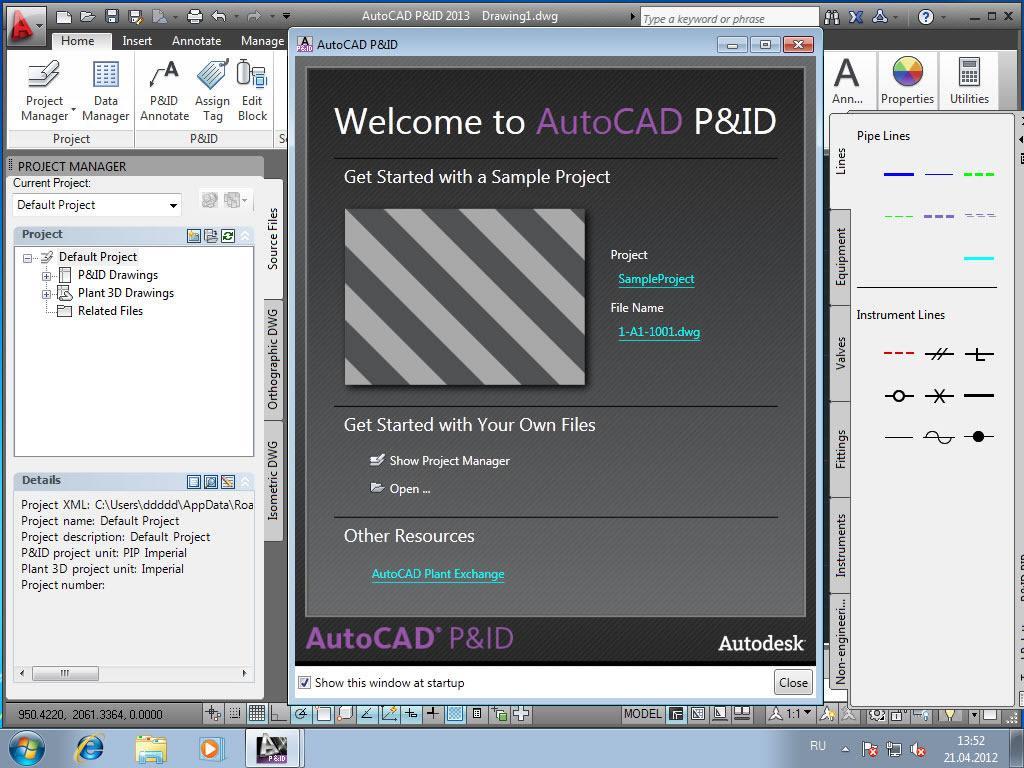Viewport: 1024px width, 768px height.
Task: Click the Help question mark icon
Action: click(x=925, y=17)
